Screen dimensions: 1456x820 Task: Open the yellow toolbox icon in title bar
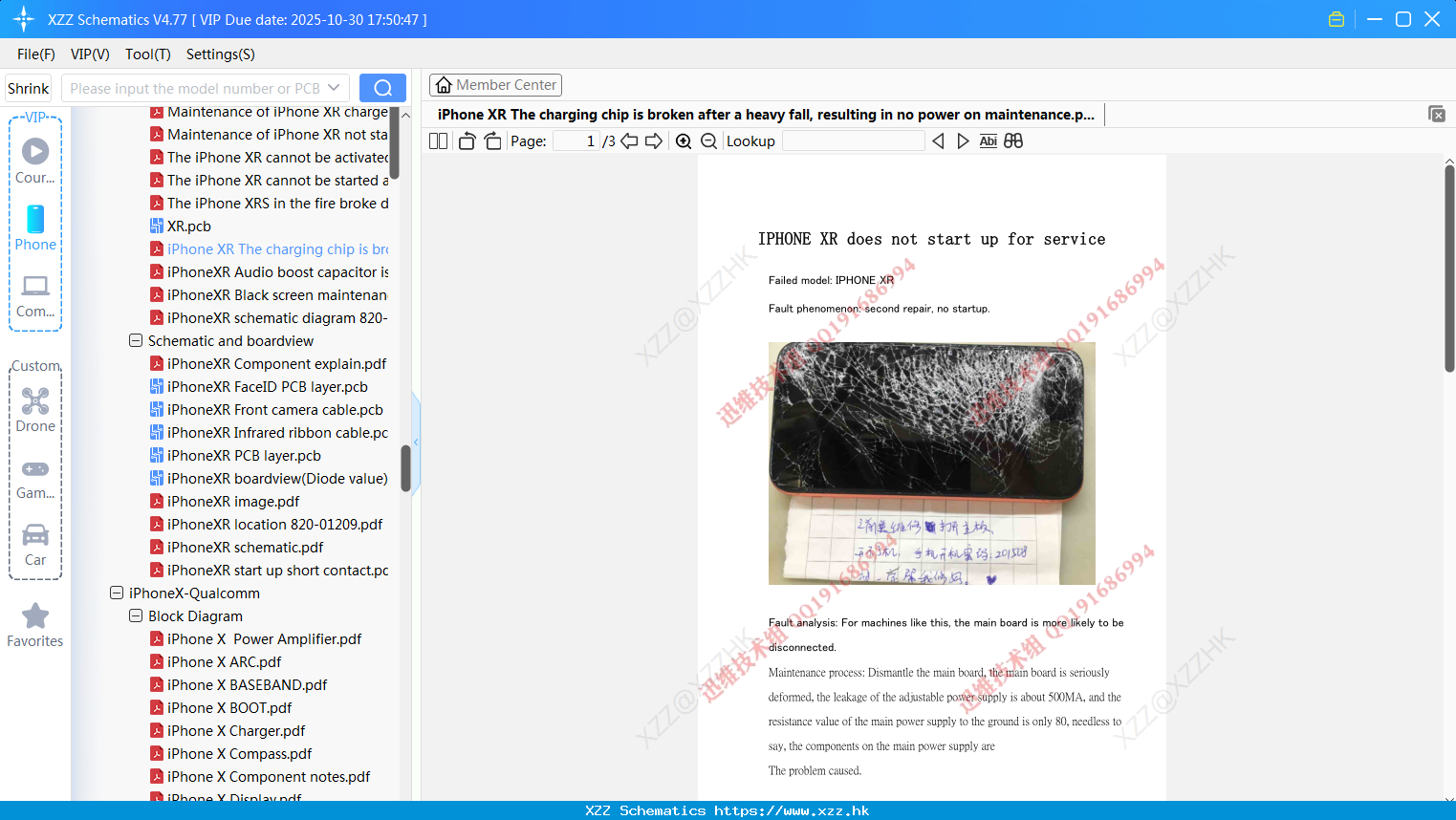pyautogui.click(x=1336, y=19)
